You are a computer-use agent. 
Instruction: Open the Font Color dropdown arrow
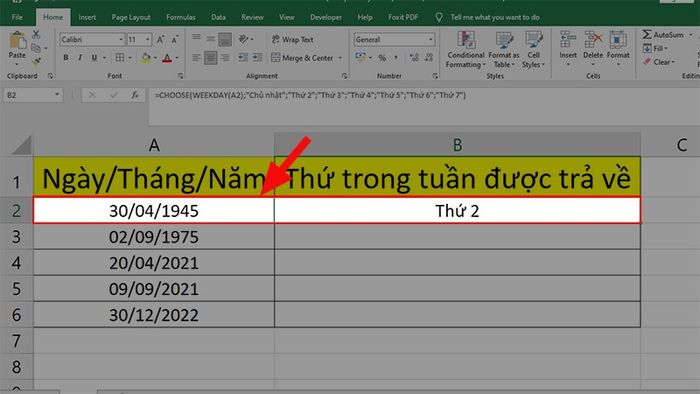click(177, 58)
